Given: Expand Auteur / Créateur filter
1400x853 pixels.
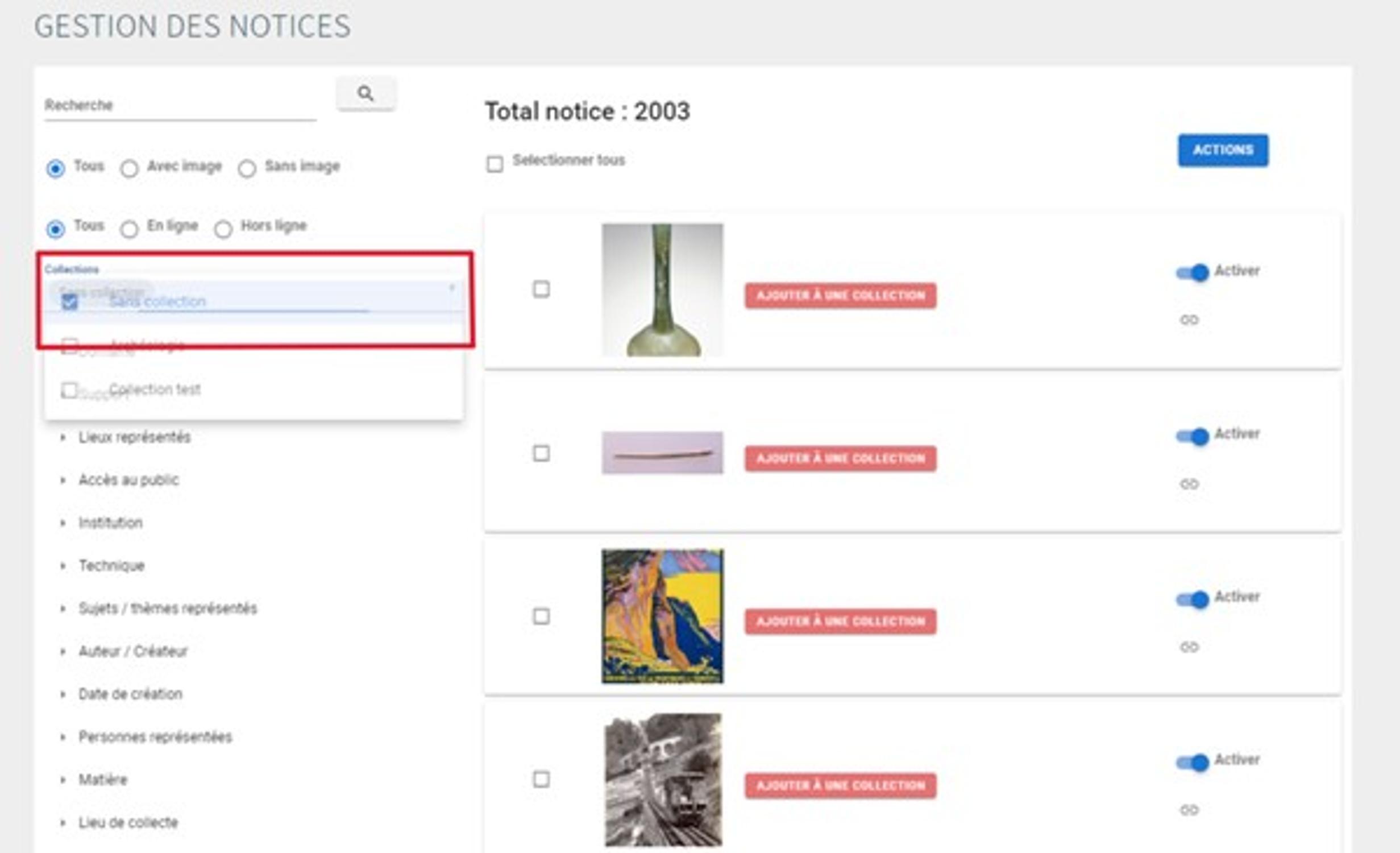Looking at the screenshot, I should 132,651.
